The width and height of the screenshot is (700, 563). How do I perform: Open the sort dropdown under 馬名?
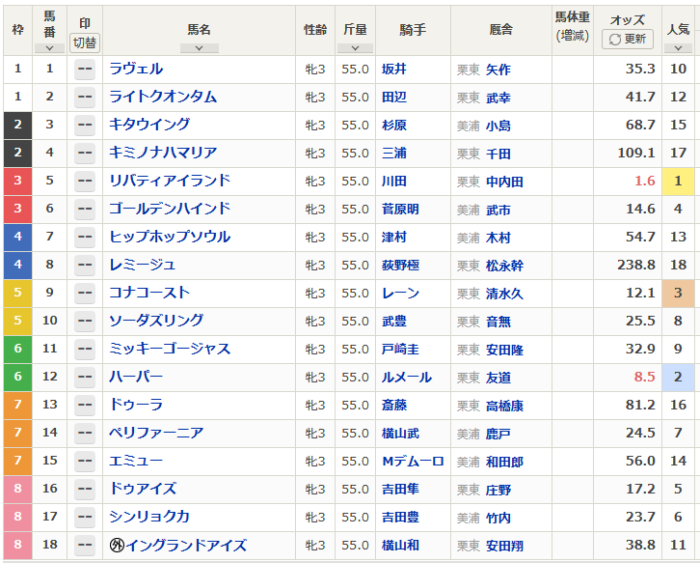199,47
